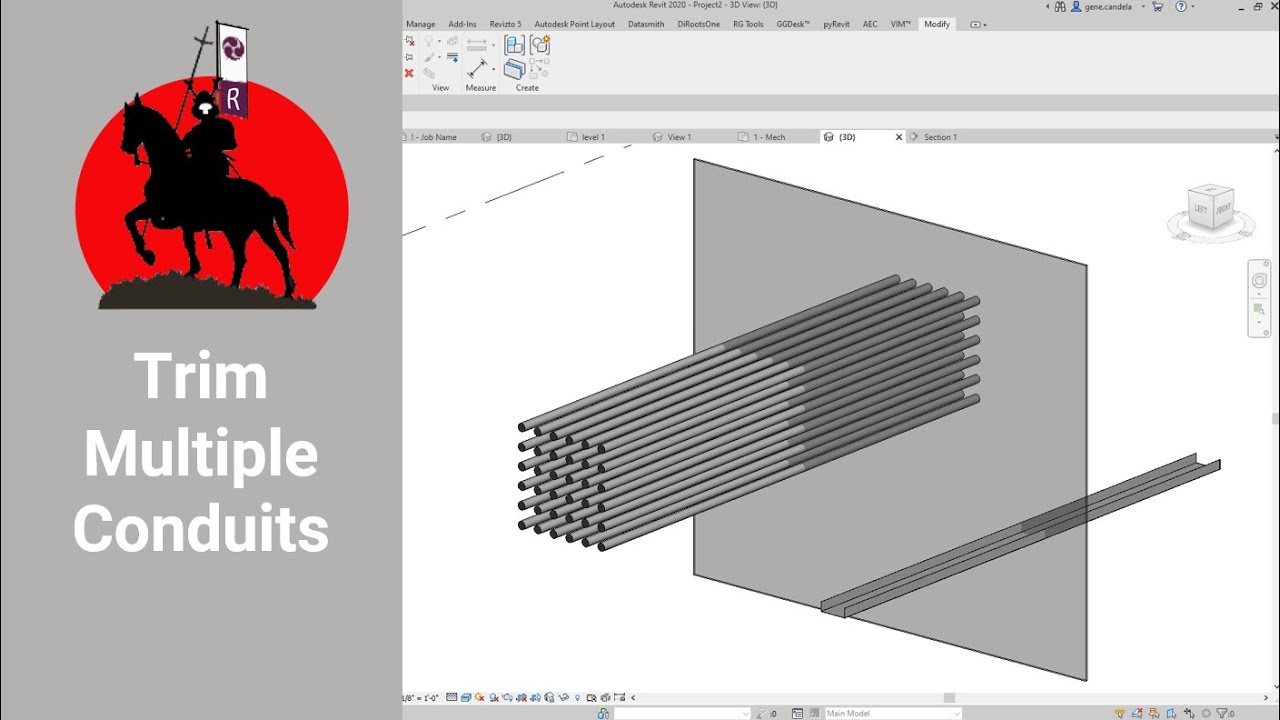Image resolution: width=1280 pixels, height=720 pixels.
Task: Click the Create Similar icon
Action: coord(540,69)
